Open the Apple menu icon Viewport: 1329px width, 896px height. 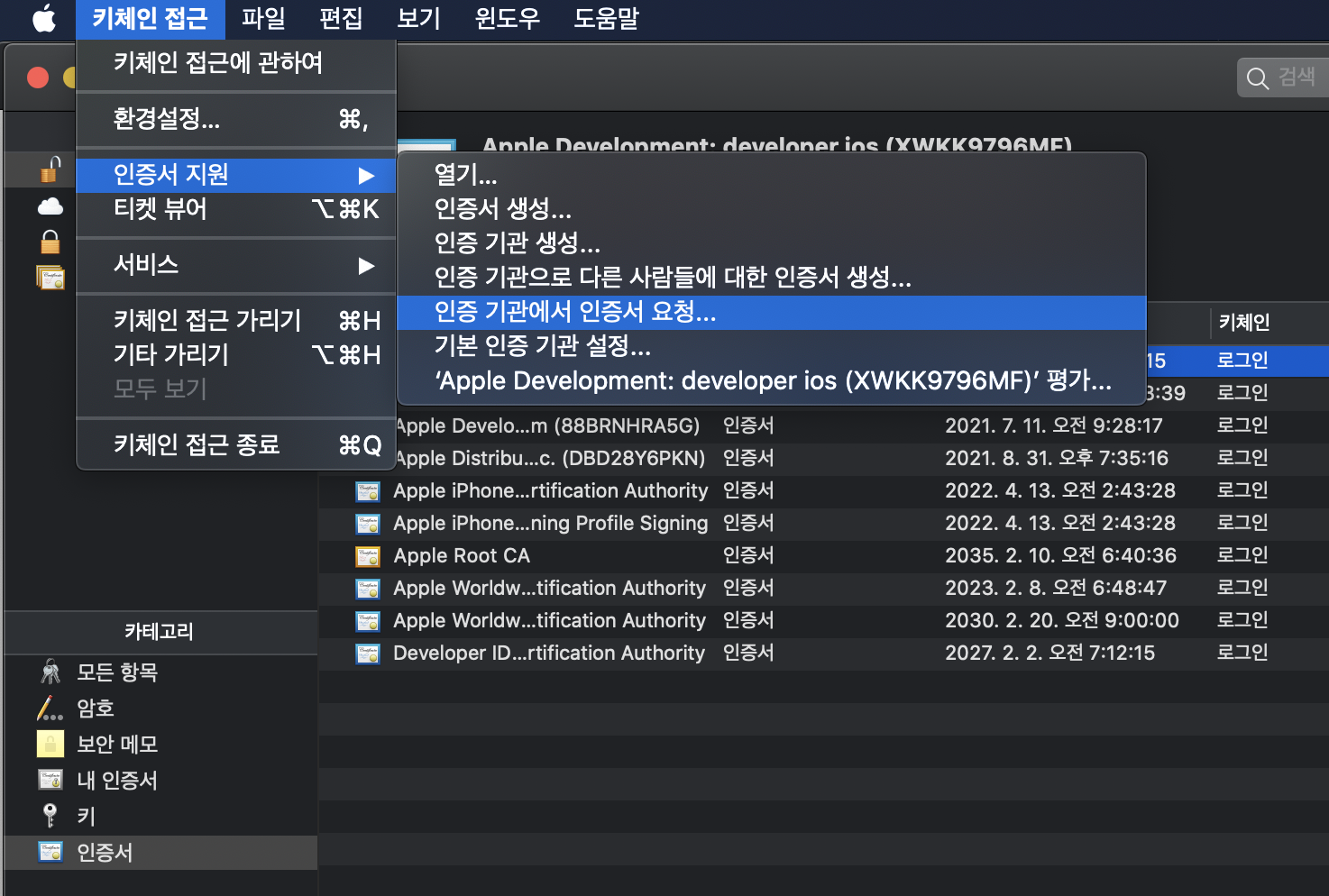44,18
